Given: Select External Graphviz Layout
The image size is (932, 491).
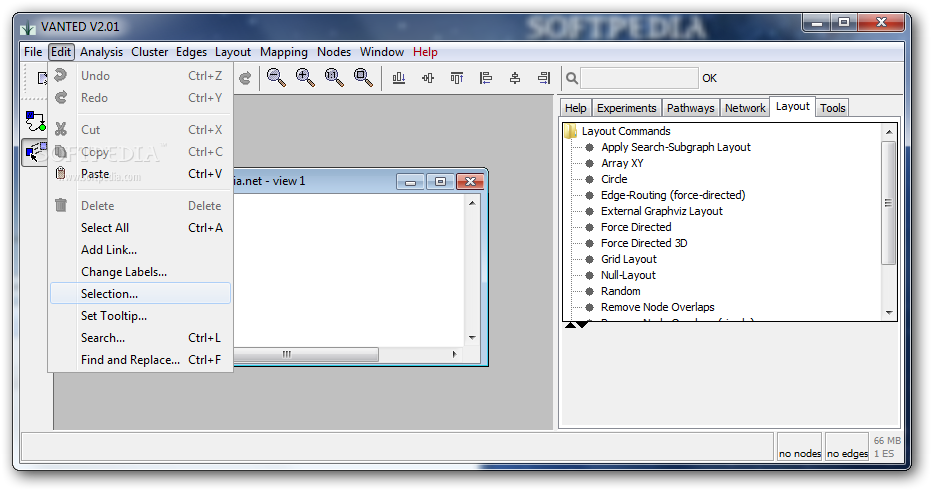Looking at the screenshot, I should pos(662,211).
